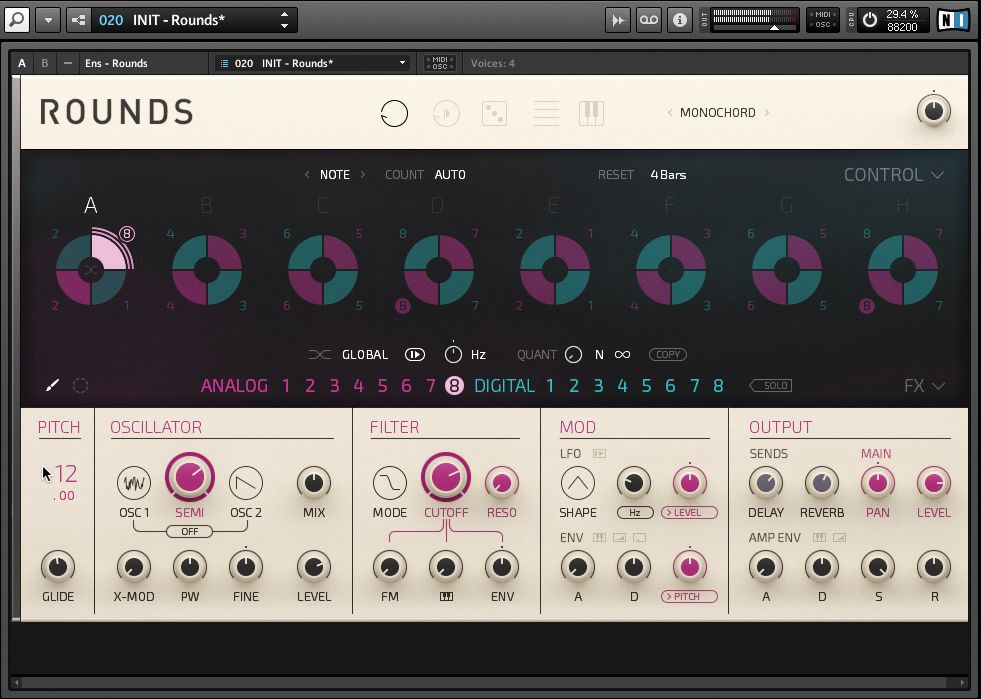This screenshot has width=981, height=699.
Task: Click the COPY button in the quantize row
Action: click(667, 354)
